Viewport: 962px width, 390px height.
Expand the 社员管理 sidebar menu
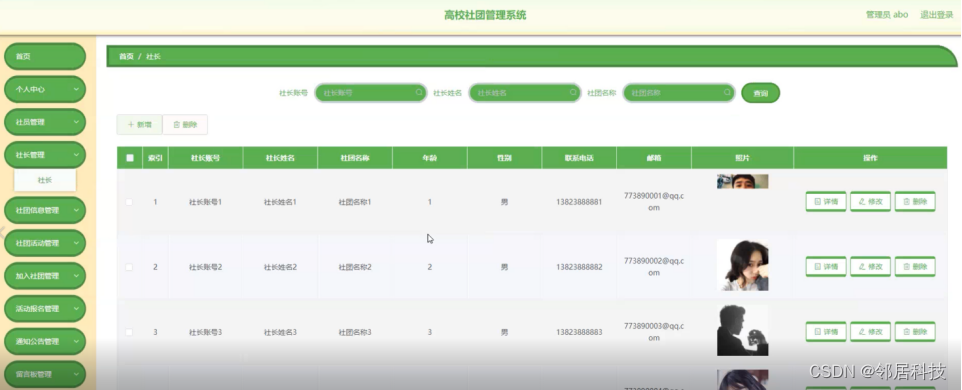pyautogui.click(x=45, y=121)
